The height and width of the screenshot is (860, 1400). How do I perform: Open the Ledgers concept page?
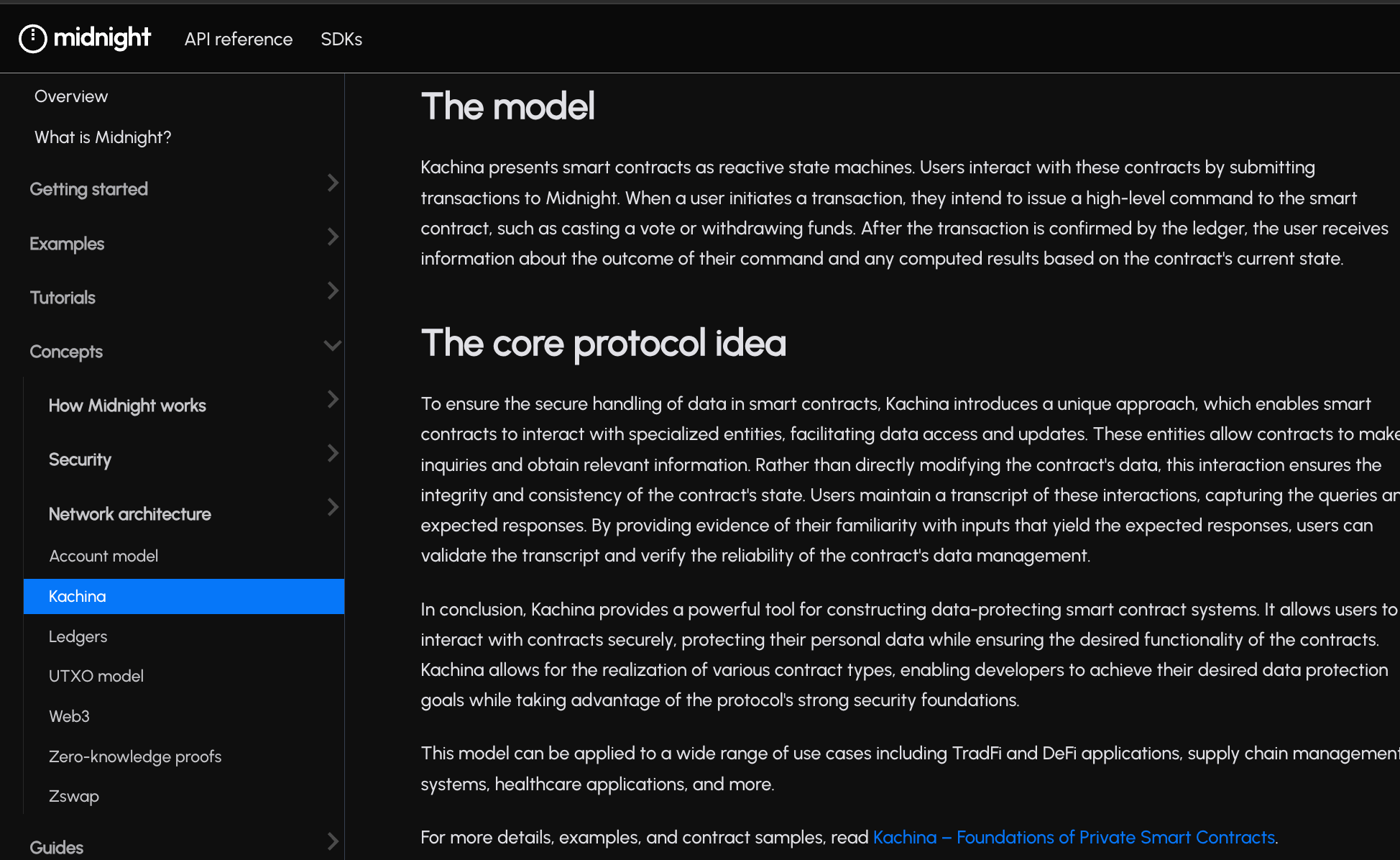pyautogui.click(x=78, y=636)
